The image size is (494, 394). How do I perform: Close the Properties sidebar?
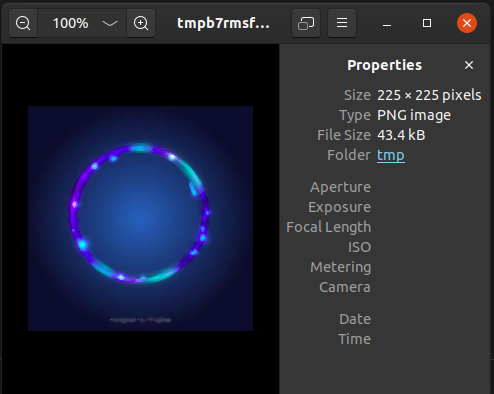click(469, 65)
